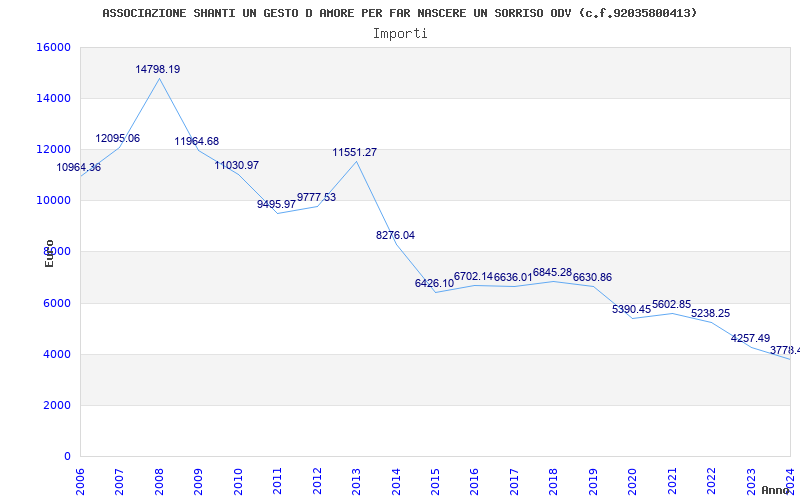The image size is (800, 500).
Task: Click the peak value label 14798.19
Action: coord(158,70)
